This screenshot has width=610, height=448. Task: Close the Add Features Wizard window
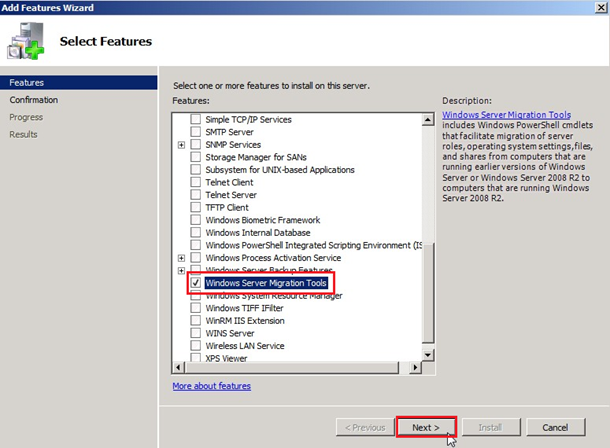[601, 7]
